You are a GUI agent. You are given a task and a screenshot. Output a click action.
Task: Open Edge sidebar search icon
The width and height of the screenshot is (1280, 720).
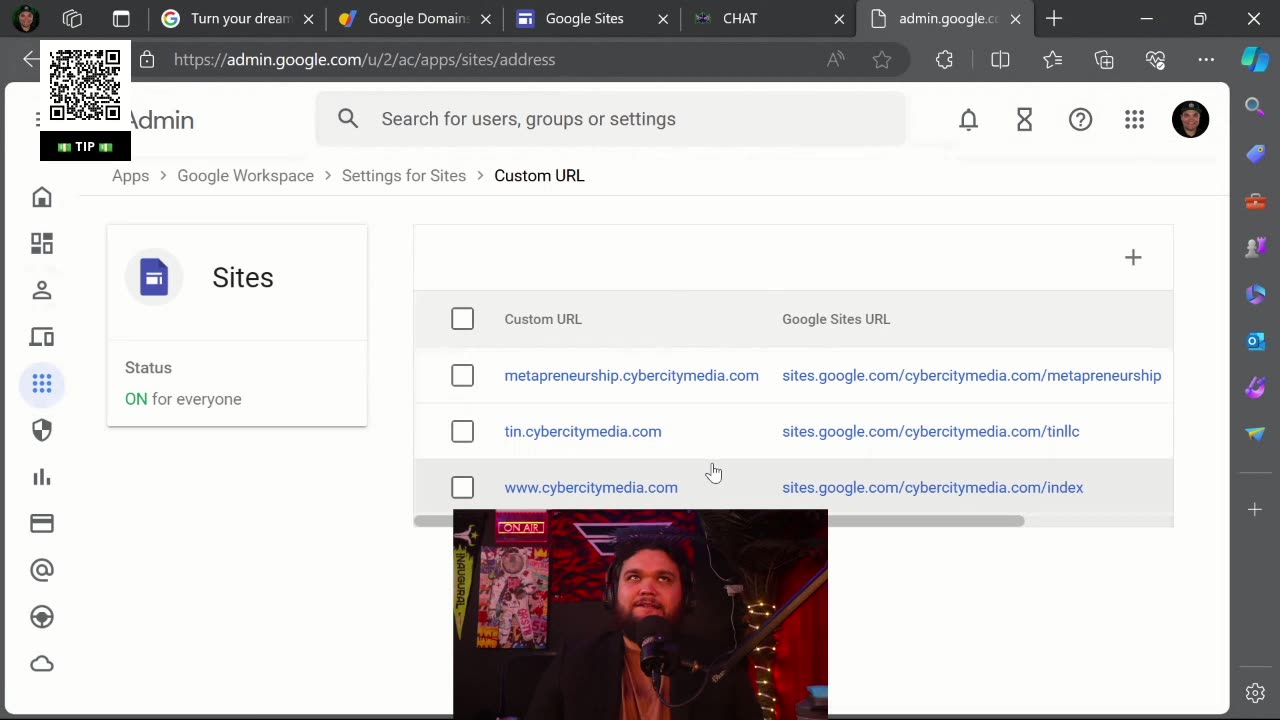pos(1255,106)
